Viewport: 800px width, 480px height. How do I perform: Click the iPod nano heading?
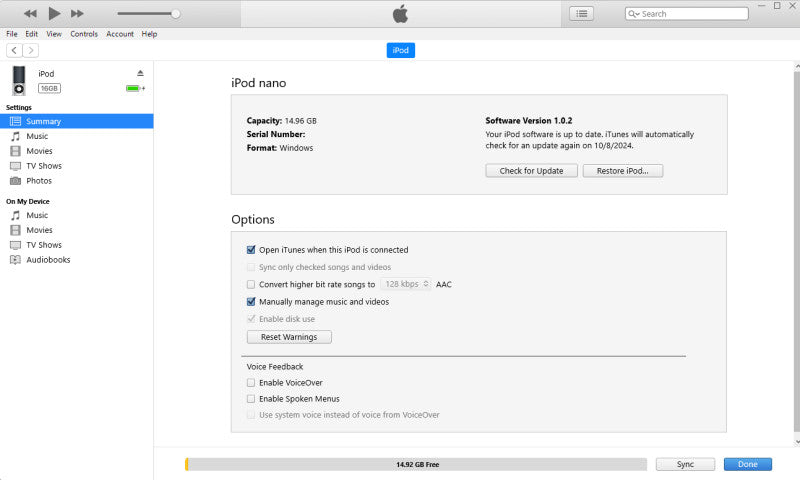click(x=259, y=83)
